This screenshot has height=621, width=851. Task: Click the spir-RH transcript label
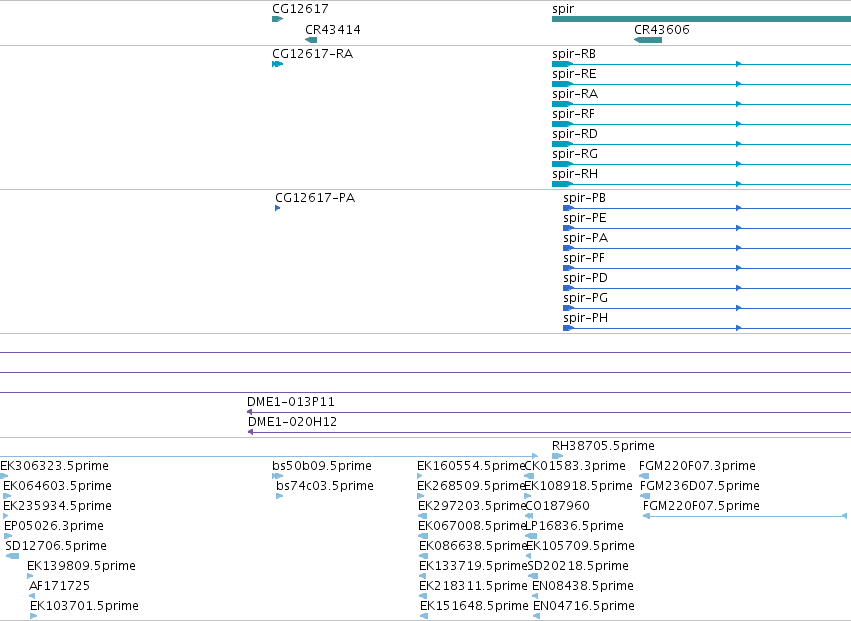[575, 174]
